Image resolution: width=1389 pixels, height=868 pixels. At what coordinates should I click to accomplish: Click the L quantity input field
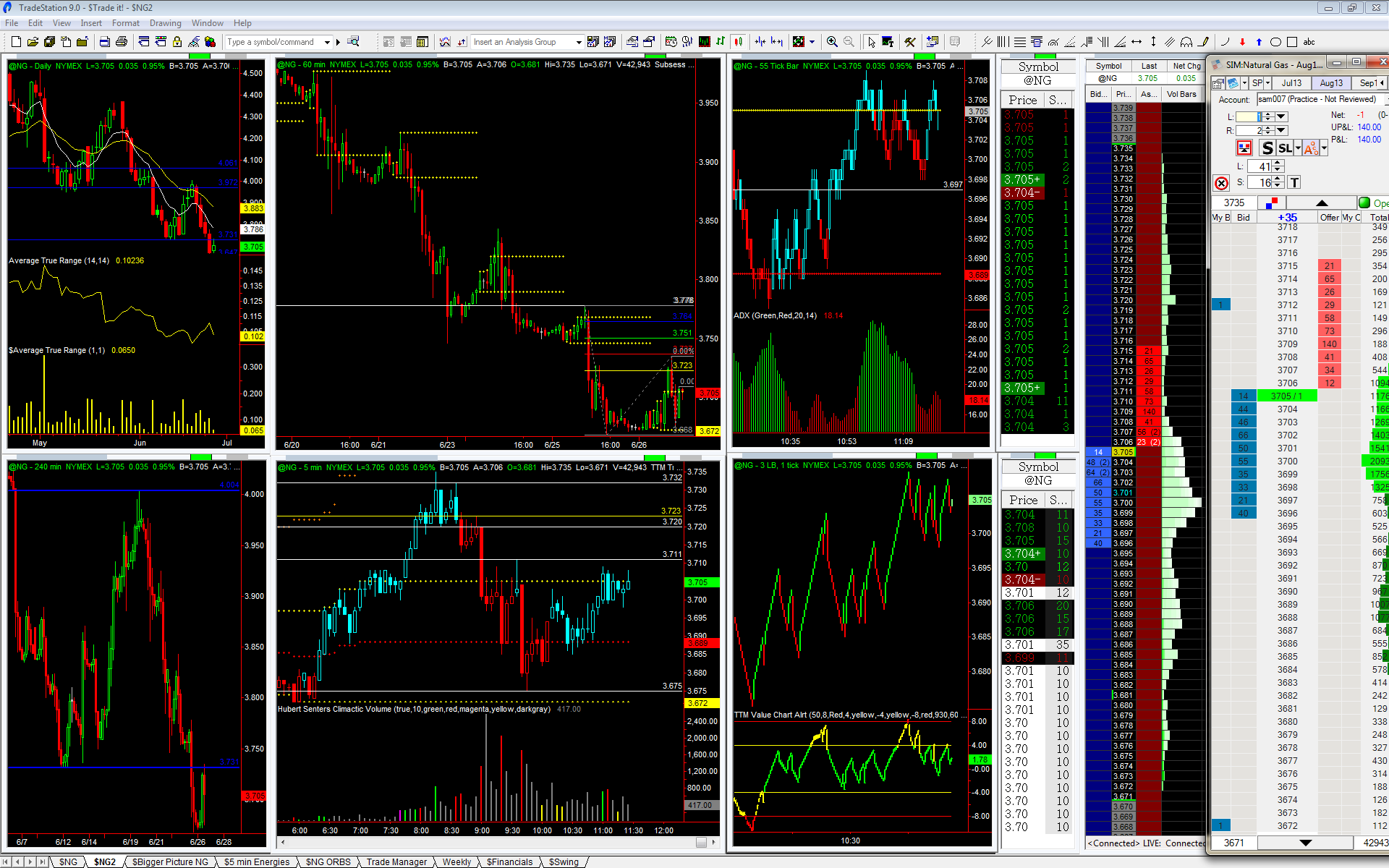(x=1248, y=116)
